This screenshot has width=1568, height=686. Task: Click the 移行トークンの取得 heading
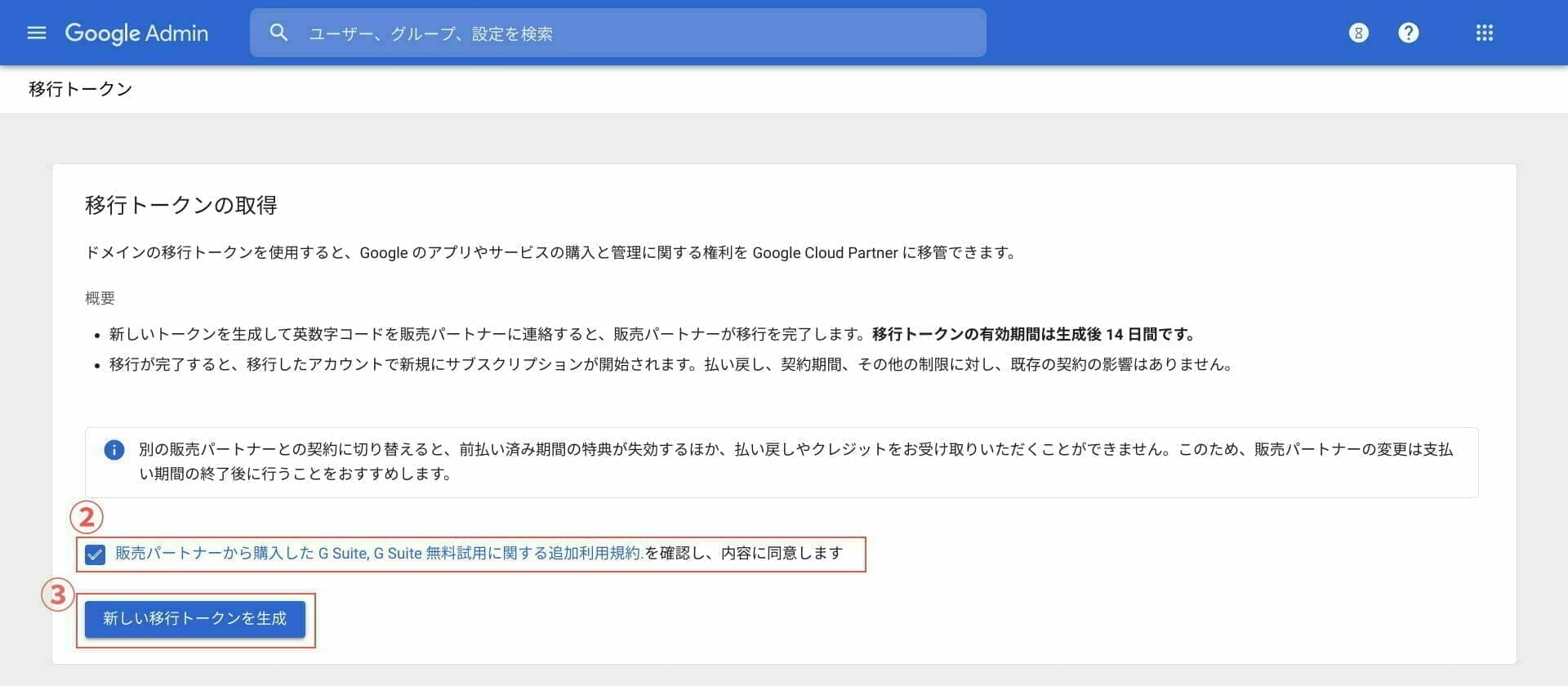pos(181,205)
